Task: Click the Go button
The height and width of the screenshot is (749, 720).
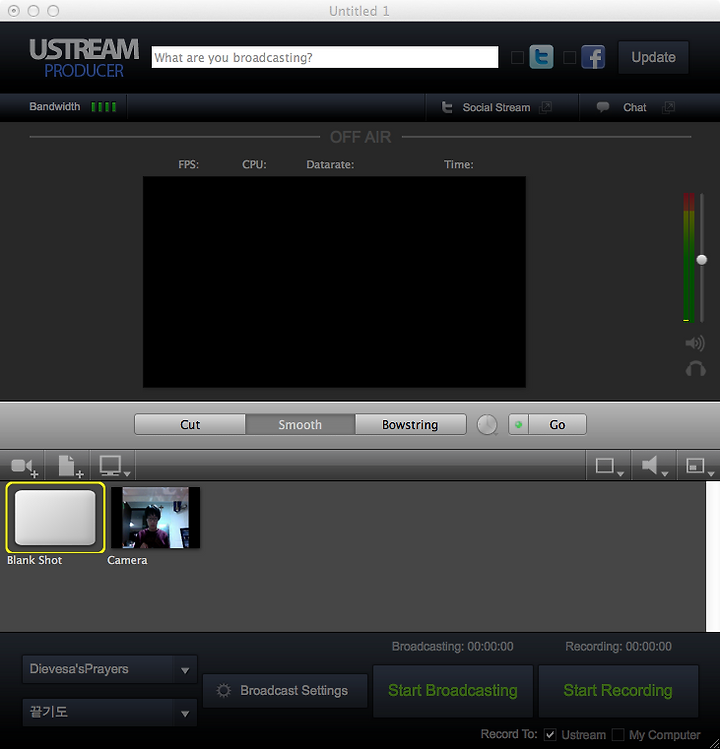Action: coord(557,424)
